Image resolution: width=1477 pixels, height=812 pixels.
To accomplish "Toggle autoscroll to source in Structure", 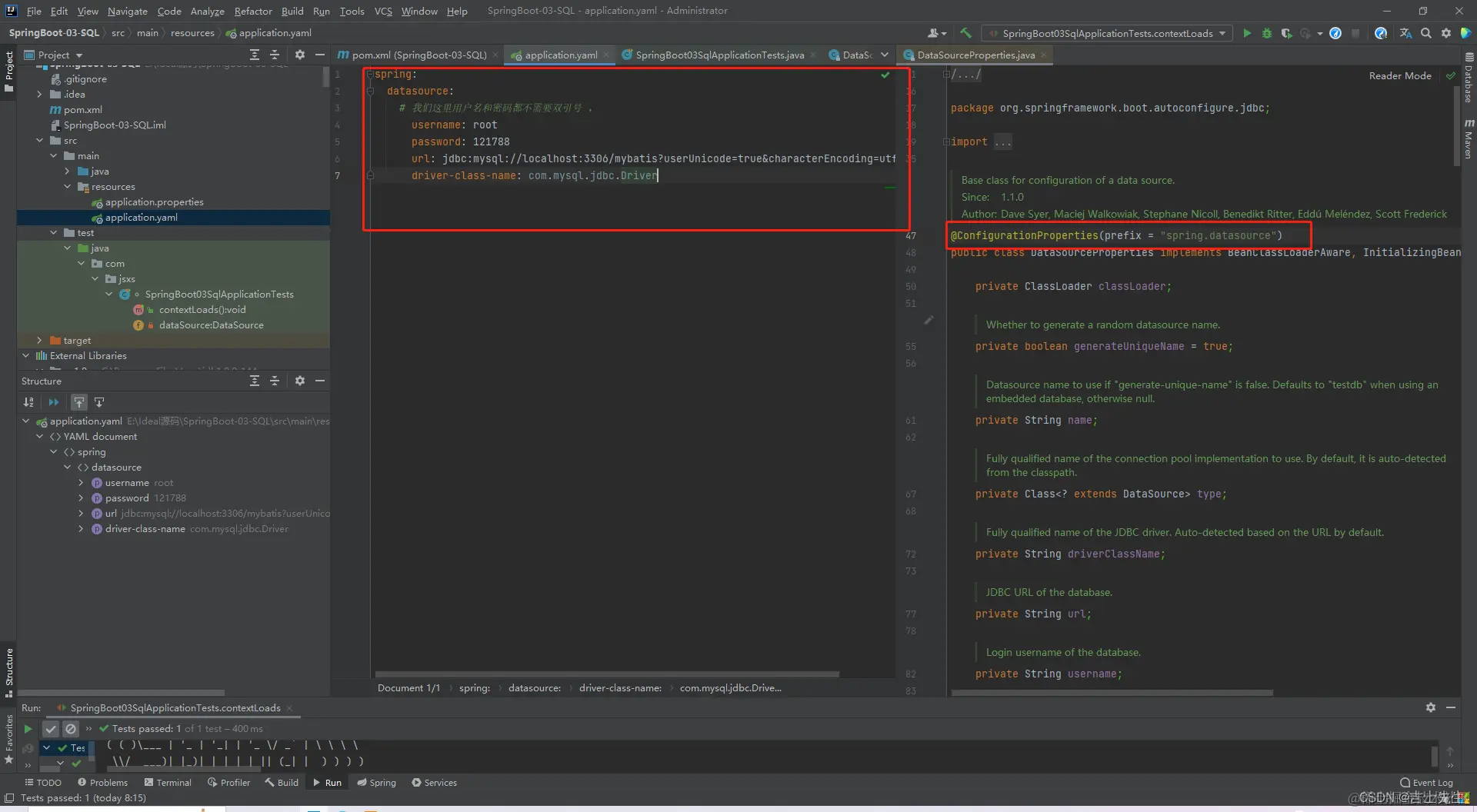I will pos(79,402).
